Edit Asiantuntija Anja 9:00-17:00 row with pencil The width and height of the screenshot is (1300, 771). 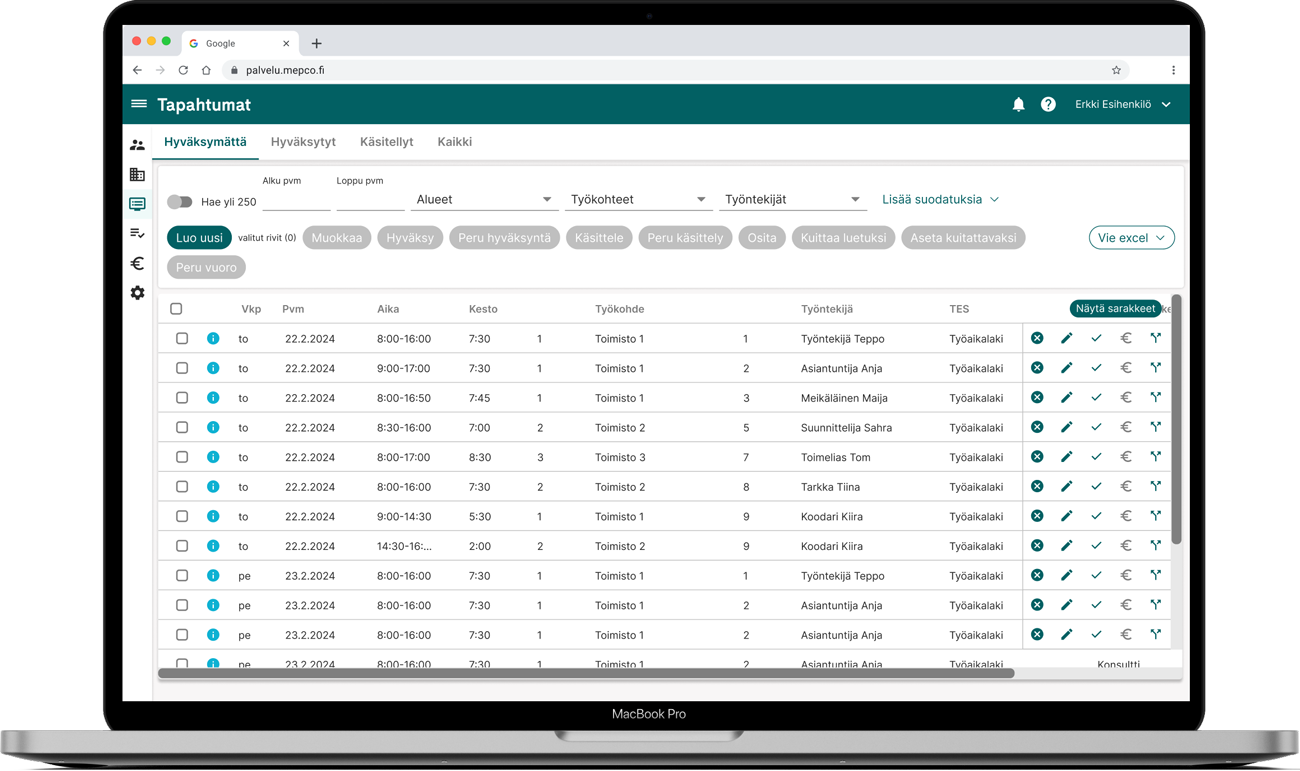(1067, 368)
